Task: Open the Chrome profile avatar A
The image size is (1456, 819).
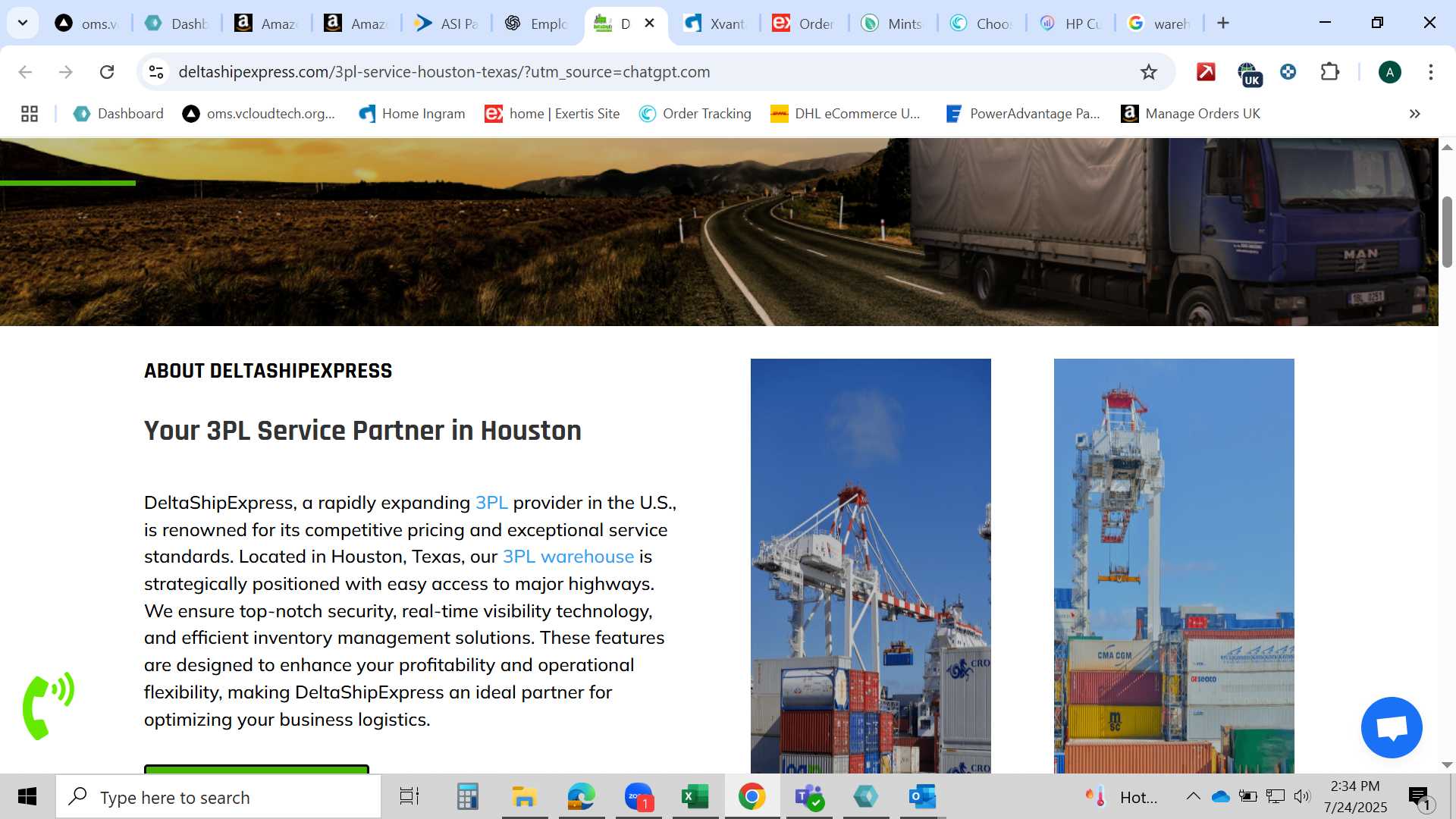Action: coord(1389,72)
